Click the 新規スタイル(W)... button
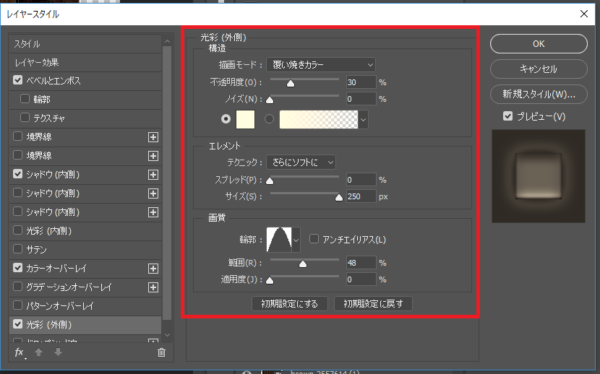 click(538, 94)
